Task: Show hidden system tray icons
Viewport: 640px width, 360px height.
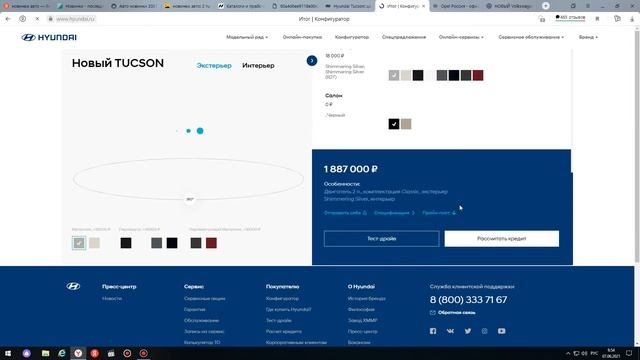Action: click(568, 353)
